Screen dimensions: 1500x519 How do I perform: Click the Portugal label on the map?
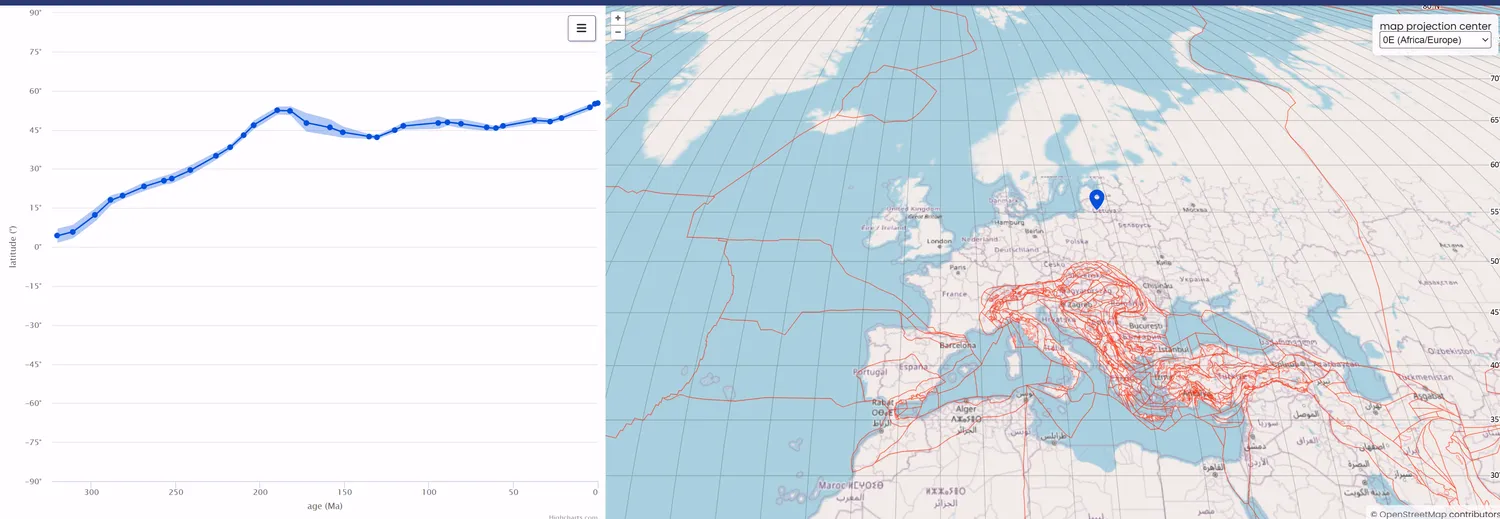pyautogui.click(x=870, y=372)
